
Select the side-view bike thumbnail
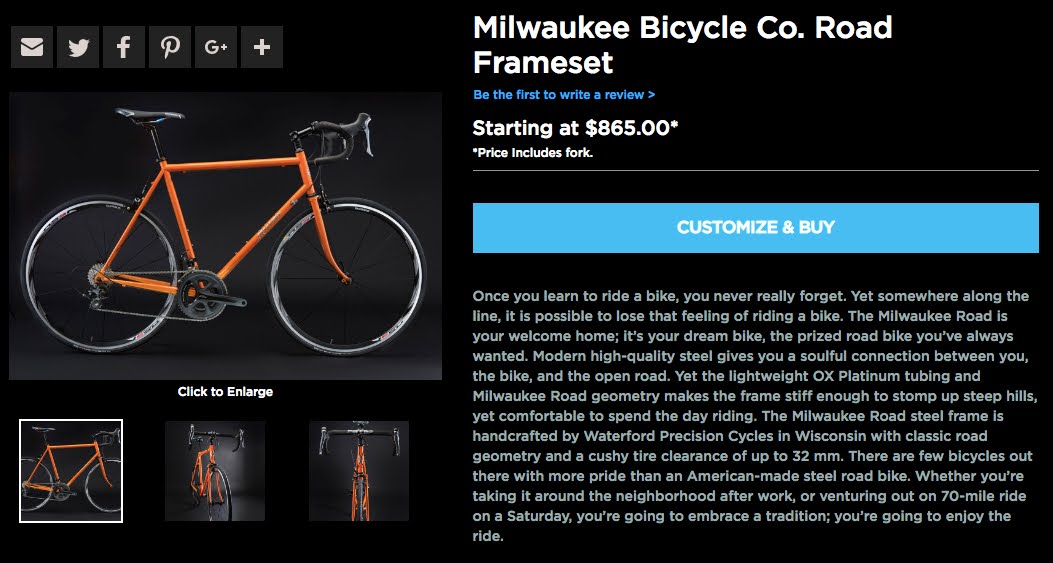tap(71, 471)
